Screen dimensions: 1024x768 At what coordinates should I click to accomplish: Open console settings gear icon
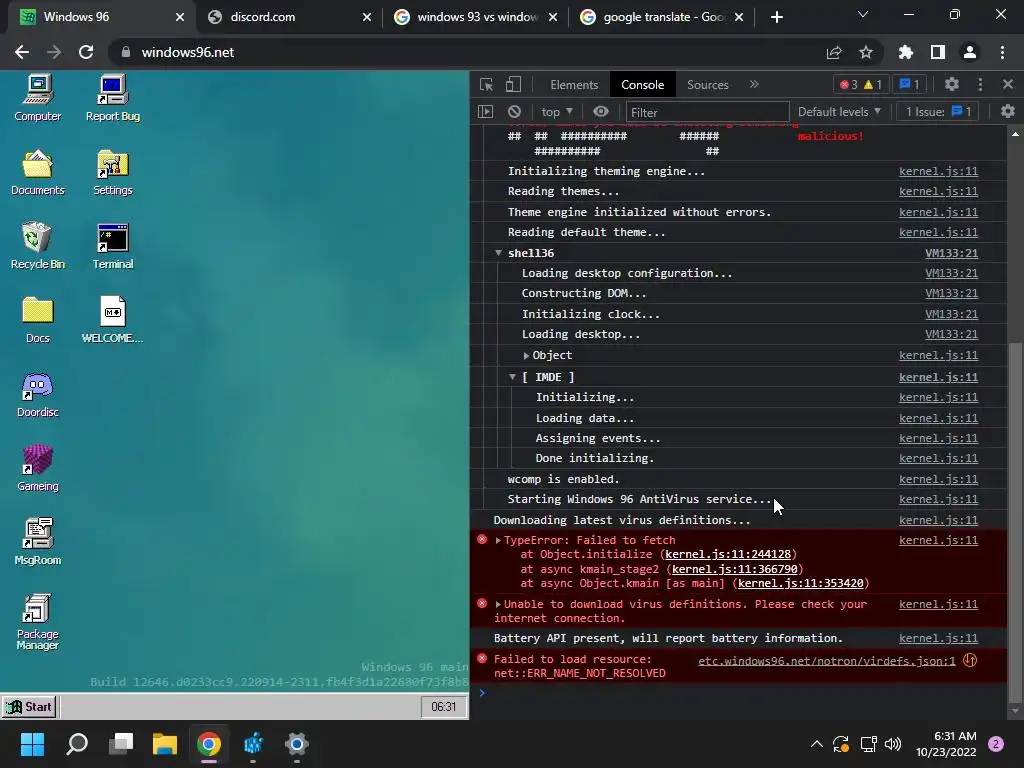[x=1008, y=112]
